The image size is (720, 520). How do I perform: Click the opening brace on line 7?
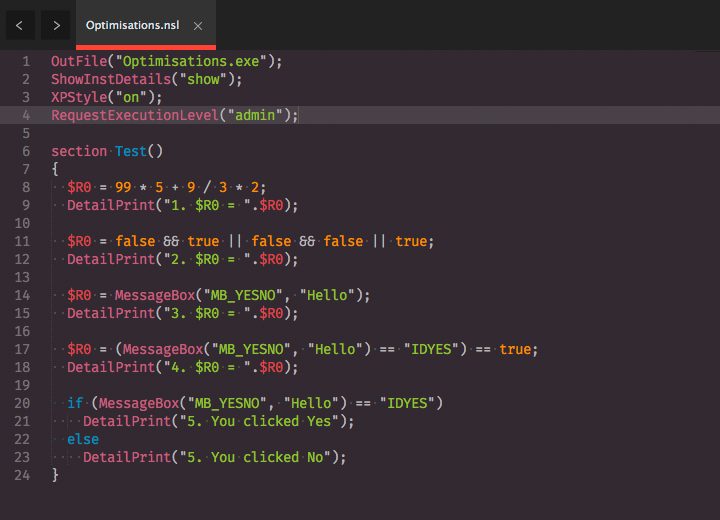(55, 170)
